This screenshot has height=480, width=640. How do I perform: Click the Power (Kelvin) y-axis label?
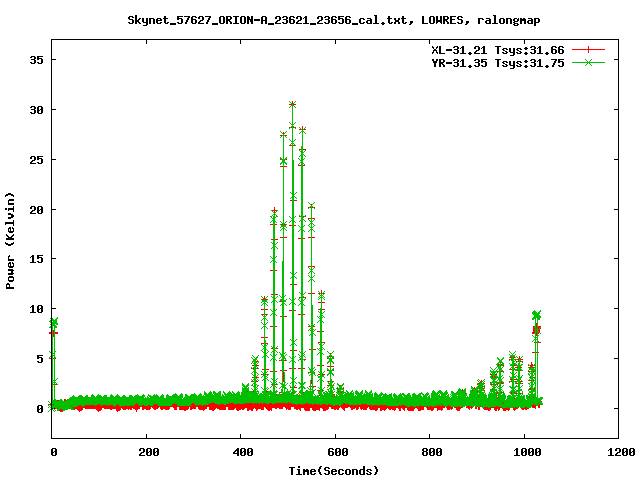tap(10, 241)
